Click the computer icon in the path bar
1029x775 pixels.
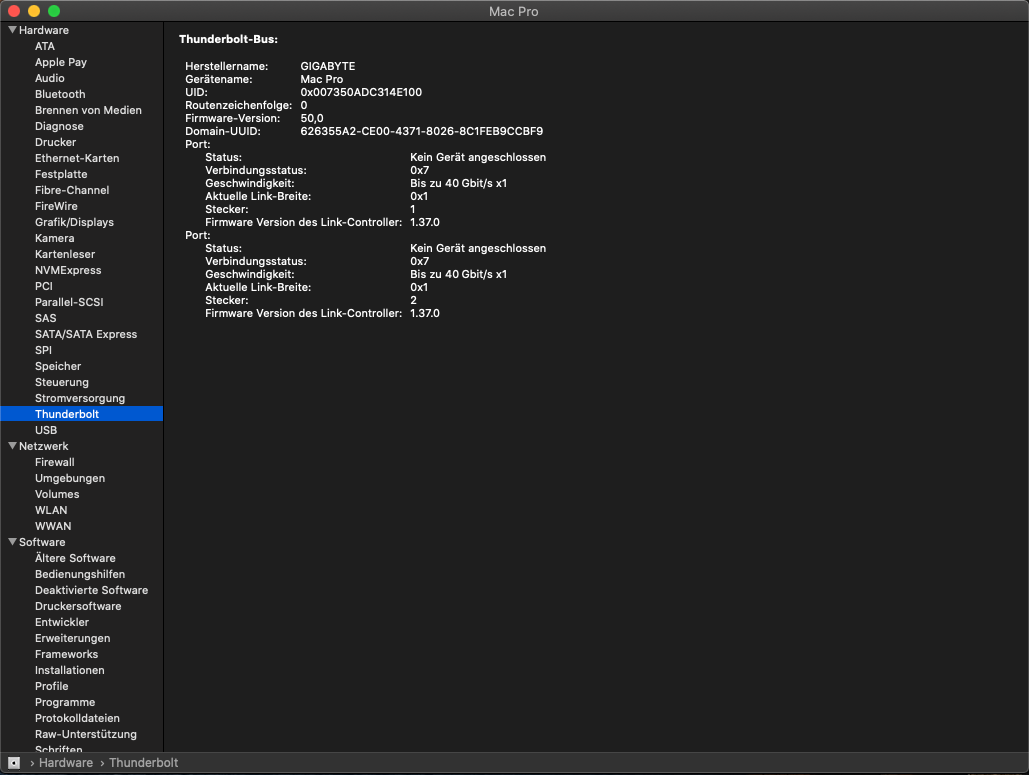click(x=14, y=763)
